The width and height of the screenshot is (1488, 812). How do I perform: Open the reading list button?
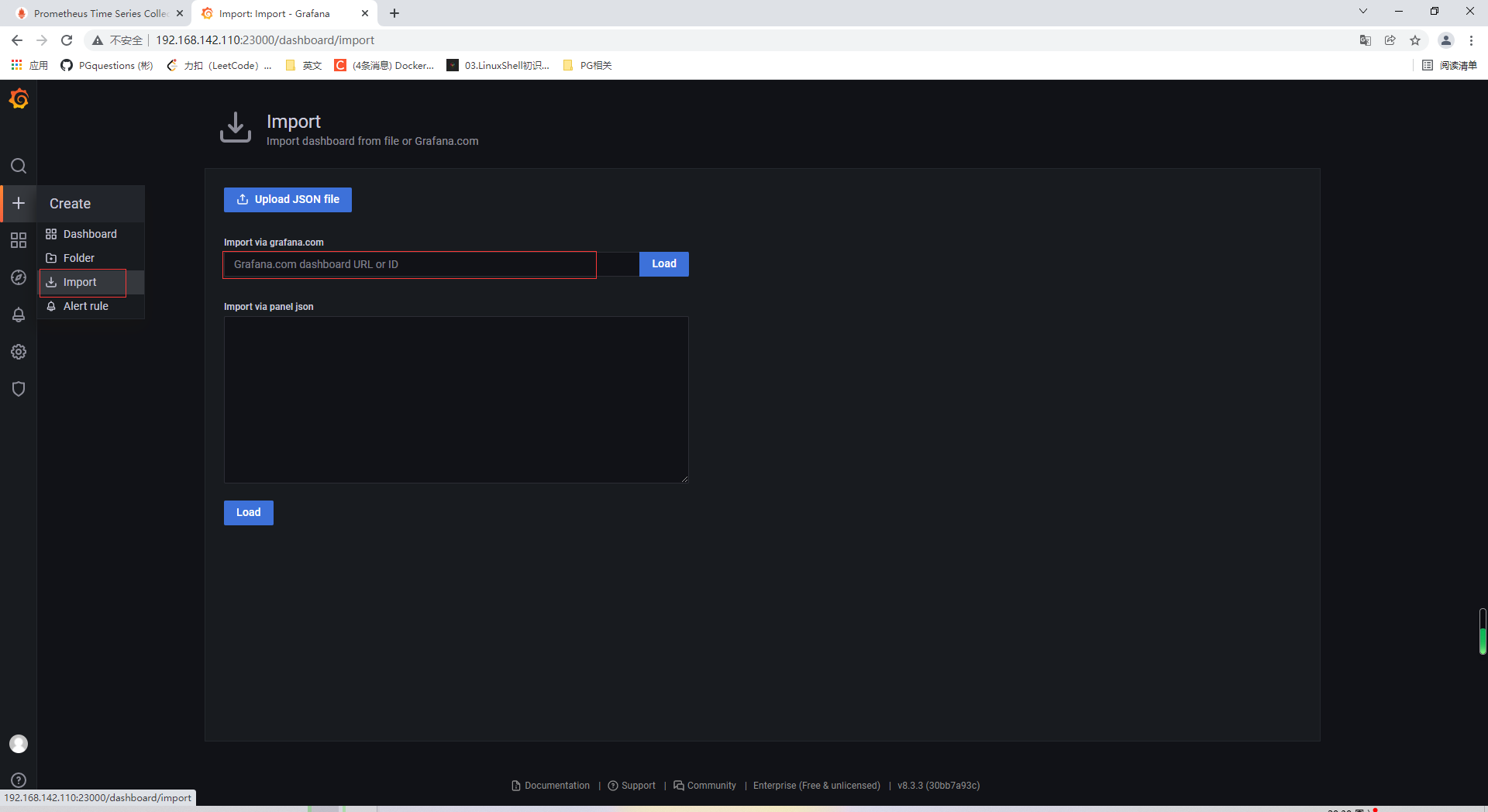point(1449,66)
